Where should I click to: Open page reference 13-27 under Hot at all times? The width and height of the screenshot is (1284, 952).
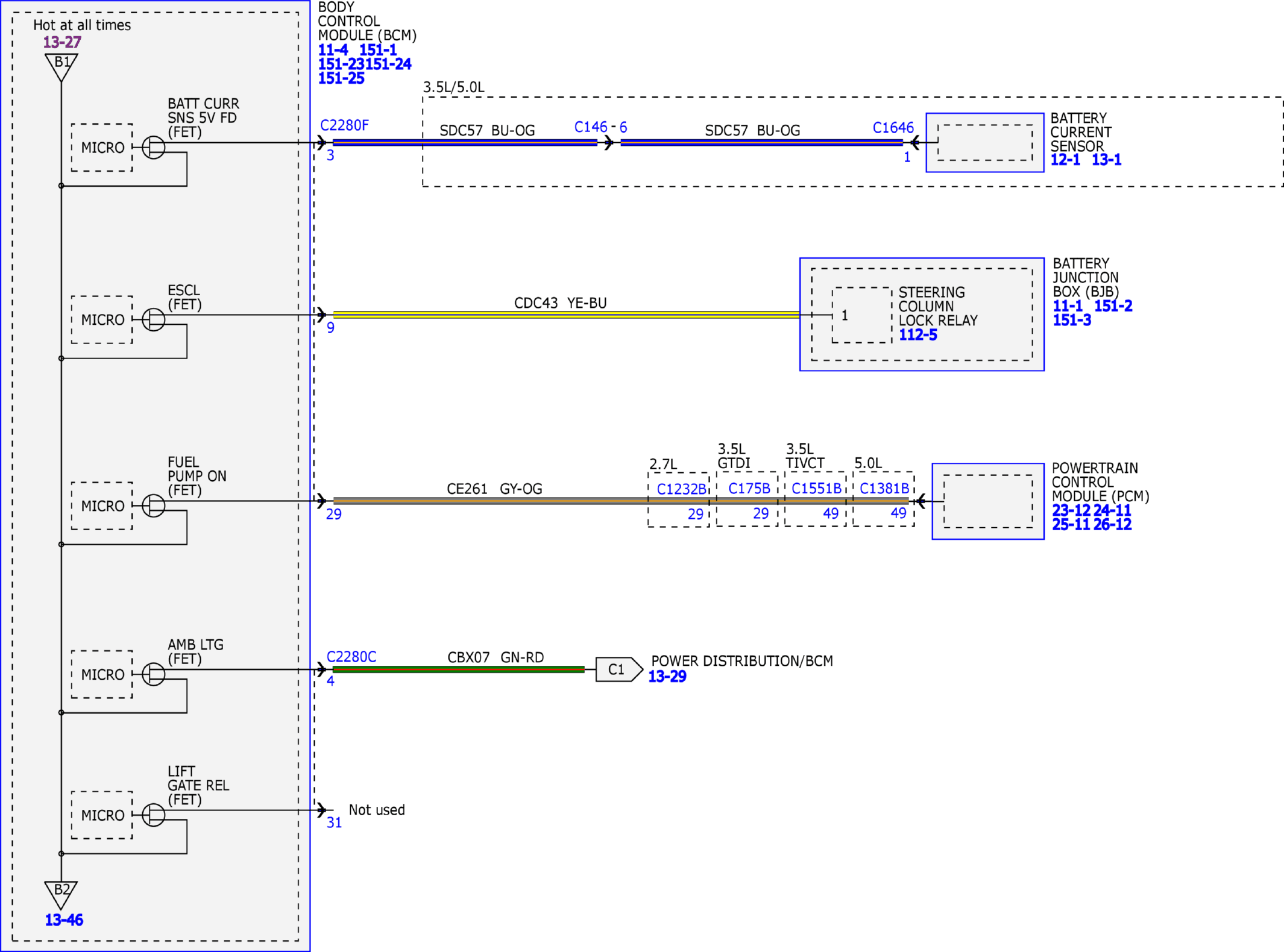62,42
